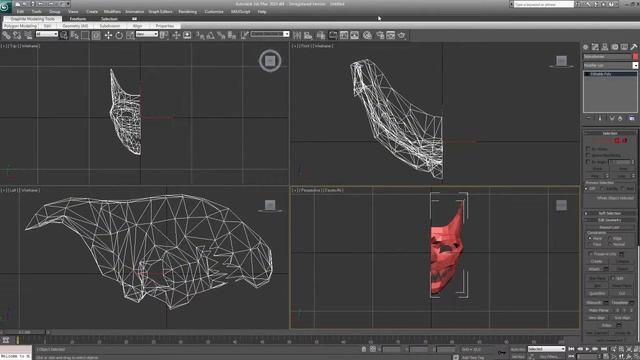Click the Element sub-object level icon
The image size is (640, 360).
tap(624, 141)
